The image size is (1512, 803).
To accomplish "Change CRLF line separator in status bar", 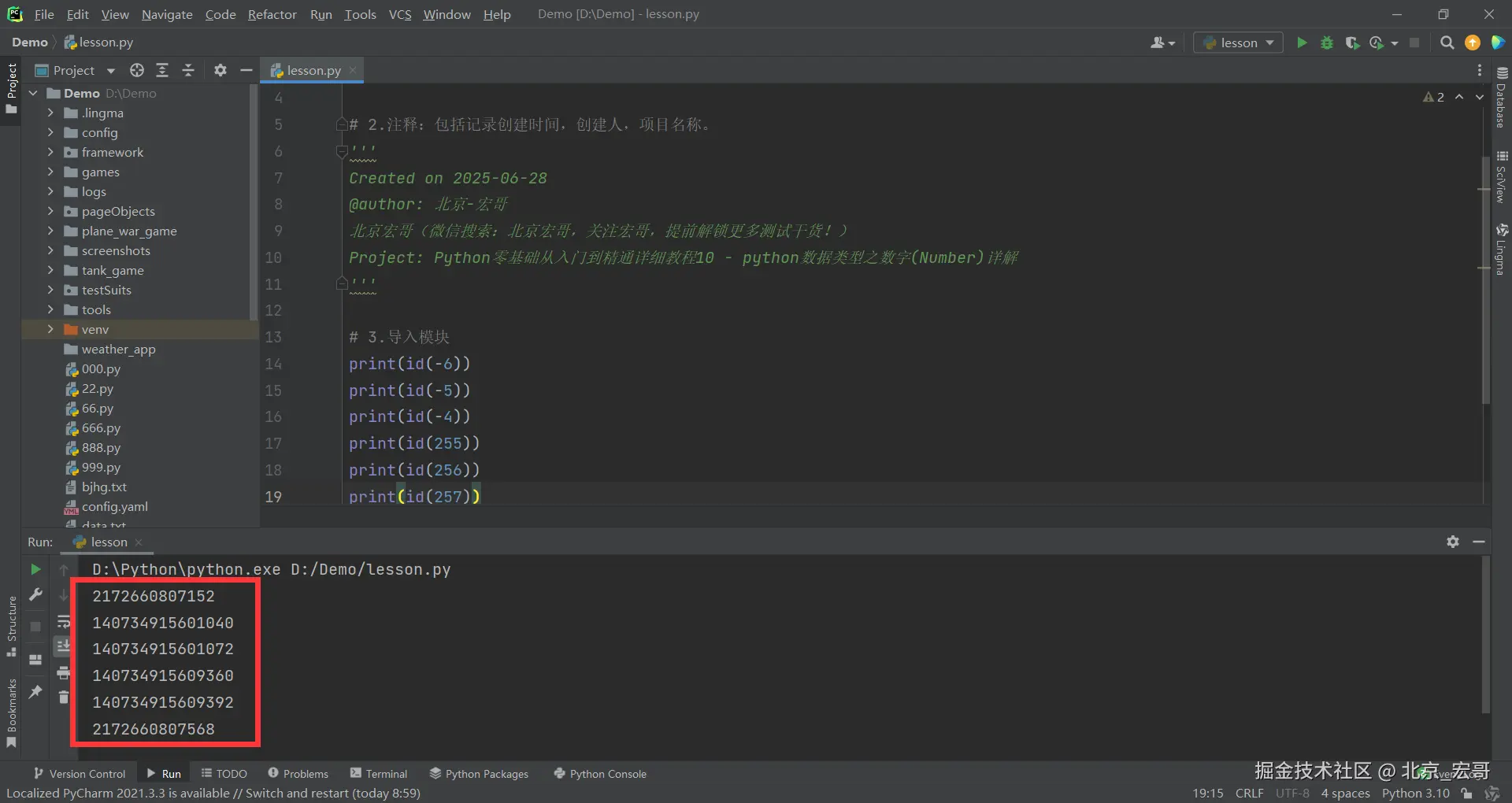I will [x=1250, y=793].
